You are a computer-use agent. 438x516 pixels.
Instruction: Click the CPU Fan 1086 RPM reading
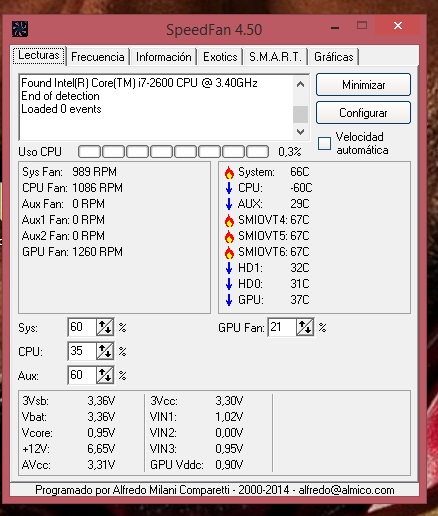[72, 188]
